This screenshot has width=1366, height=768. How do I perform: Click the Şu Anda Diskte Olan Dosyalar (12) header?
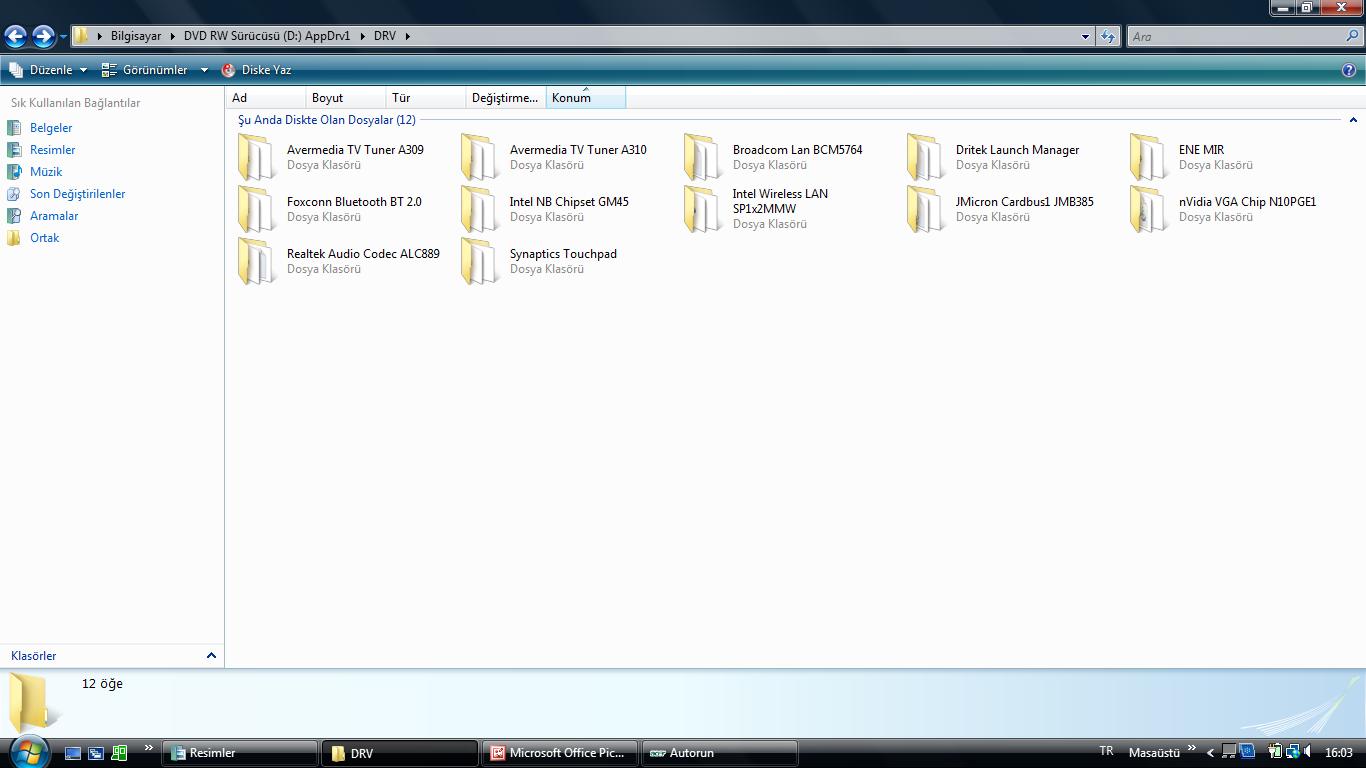pos(326,120)
